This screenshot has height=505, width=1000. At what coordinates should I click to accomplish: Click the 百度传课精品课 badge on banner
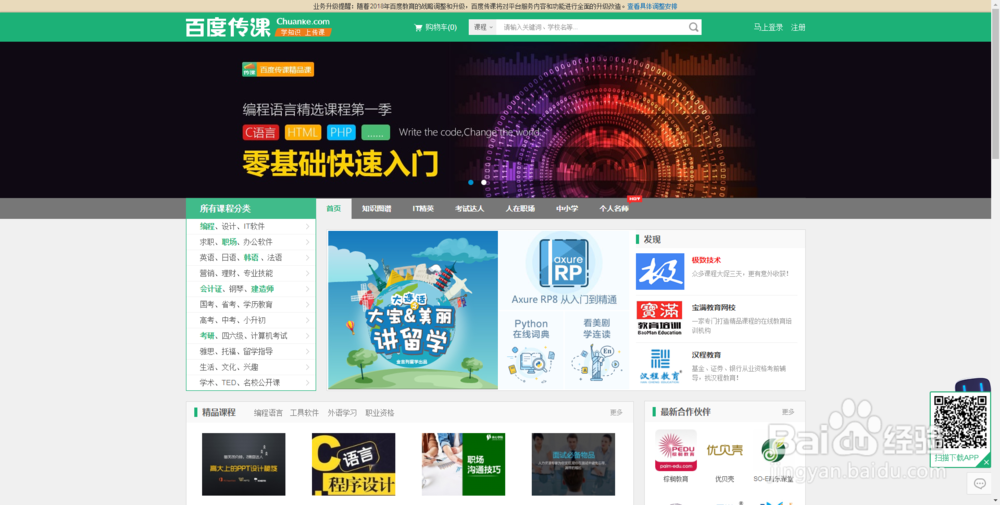point(278,70)
